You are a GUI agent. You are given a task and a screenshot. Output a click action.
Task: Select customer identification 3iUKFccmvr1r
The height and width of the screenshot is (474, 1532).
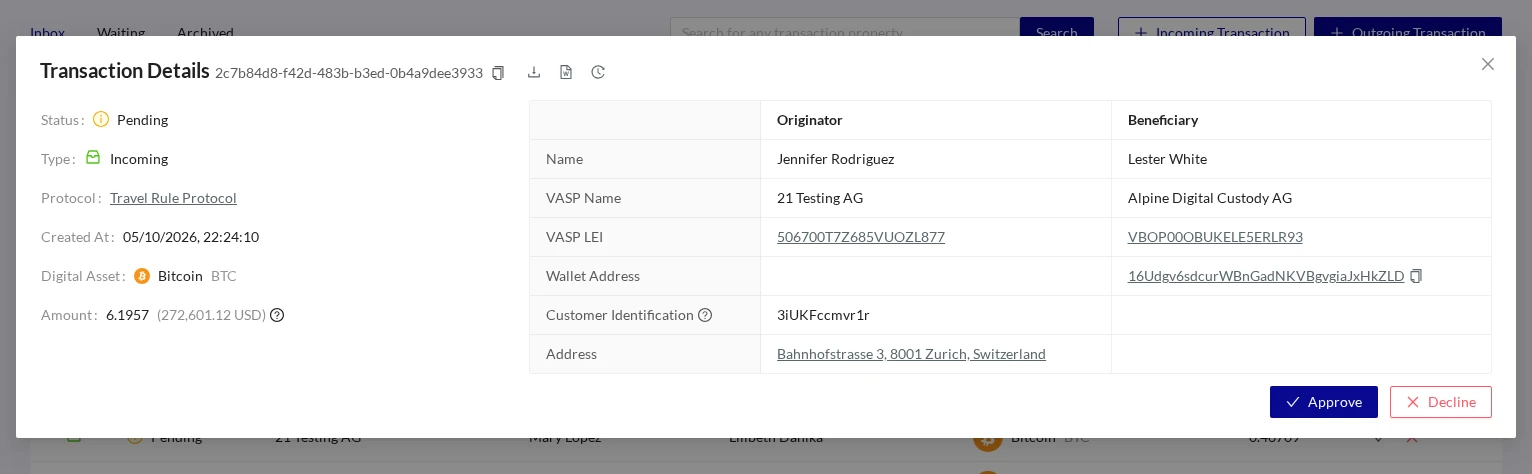(x=823, y=315)
